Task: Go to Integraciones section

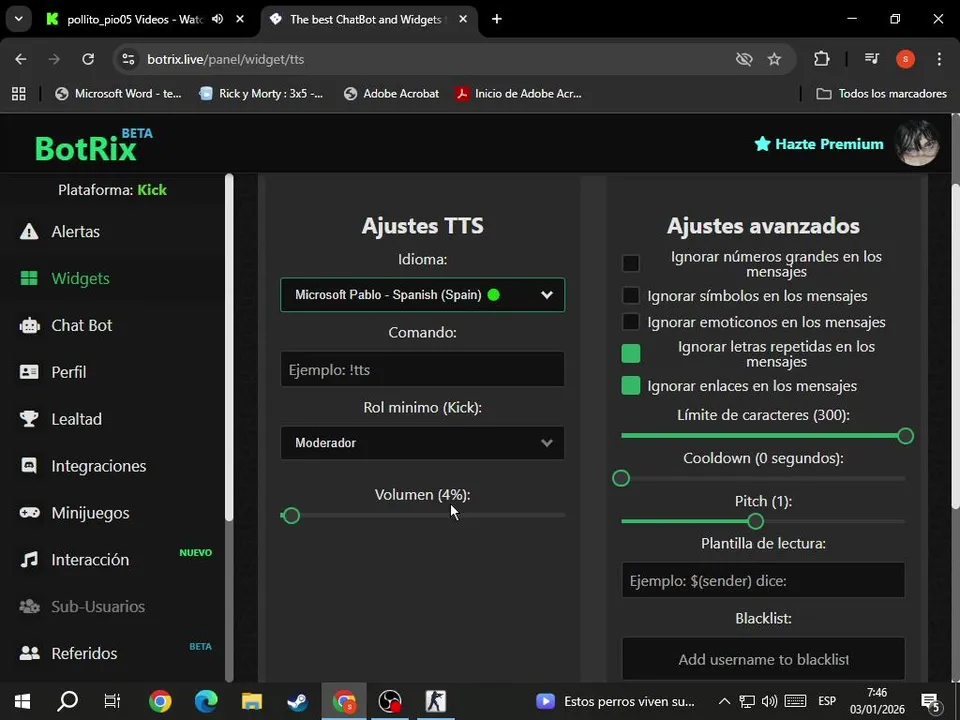Action: (99, 466)
